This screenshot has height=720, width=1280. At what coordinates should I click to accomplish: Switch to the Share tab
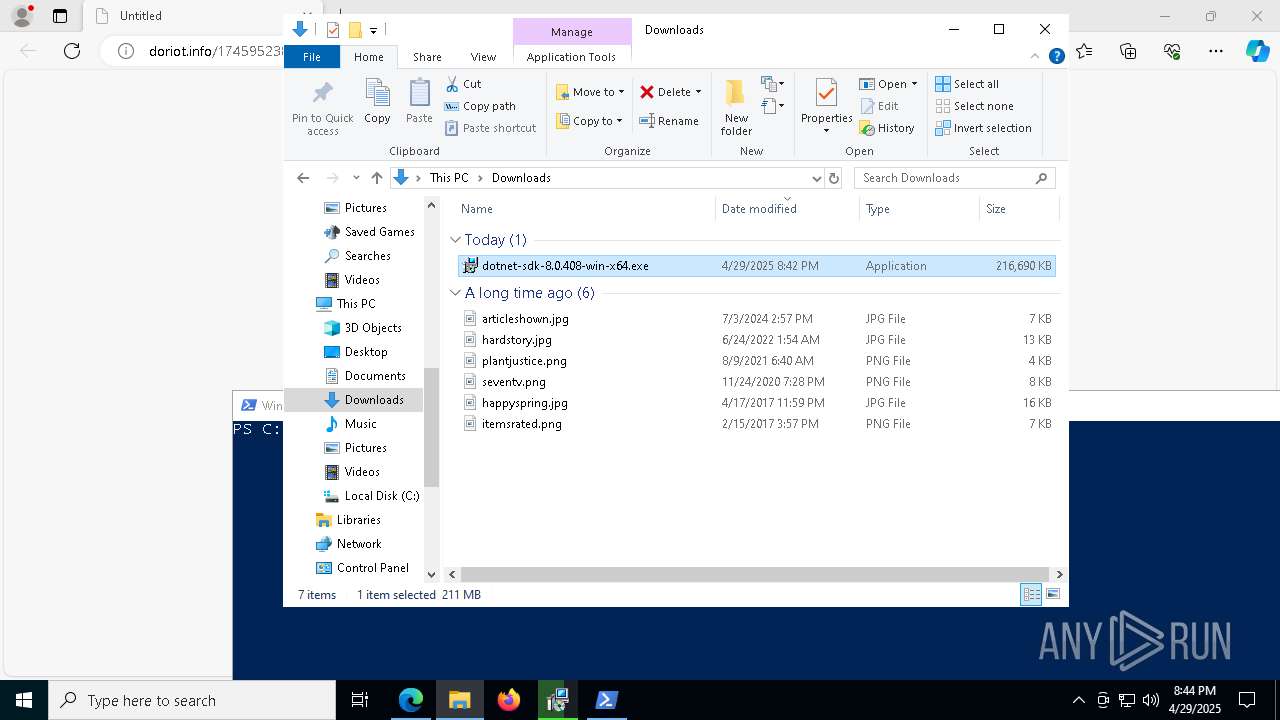(427, 57)
